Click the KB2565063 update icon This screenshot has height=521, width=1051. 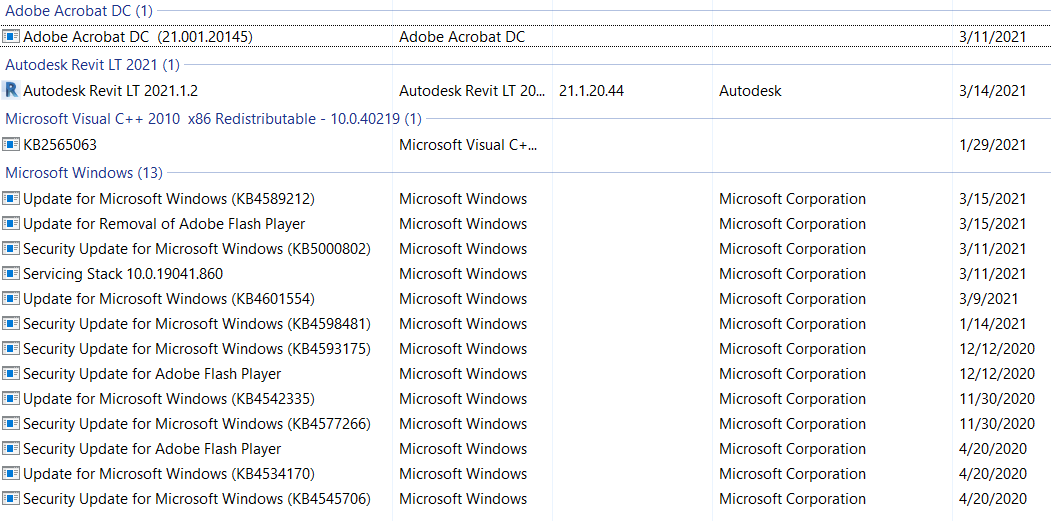[12, 145]
